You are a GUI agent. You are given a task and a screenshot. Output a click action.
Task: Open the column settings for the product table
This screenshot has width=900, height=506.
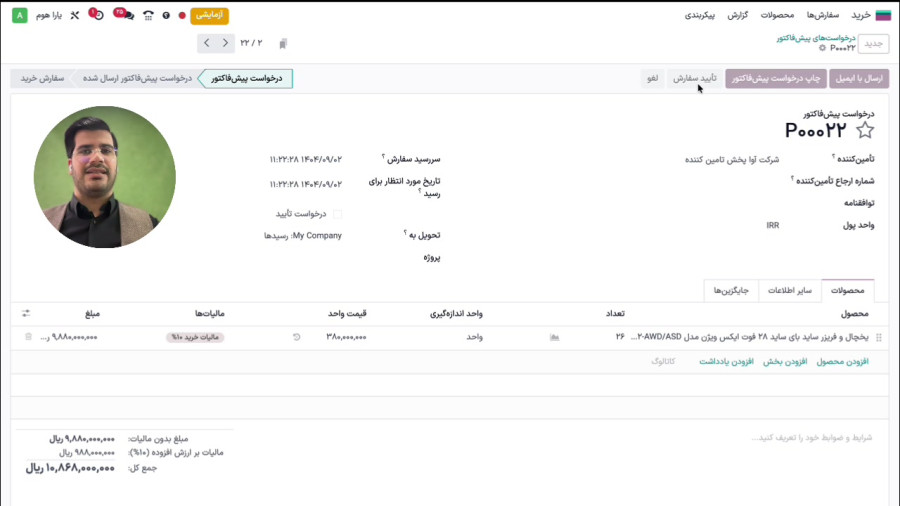(26, 313)
